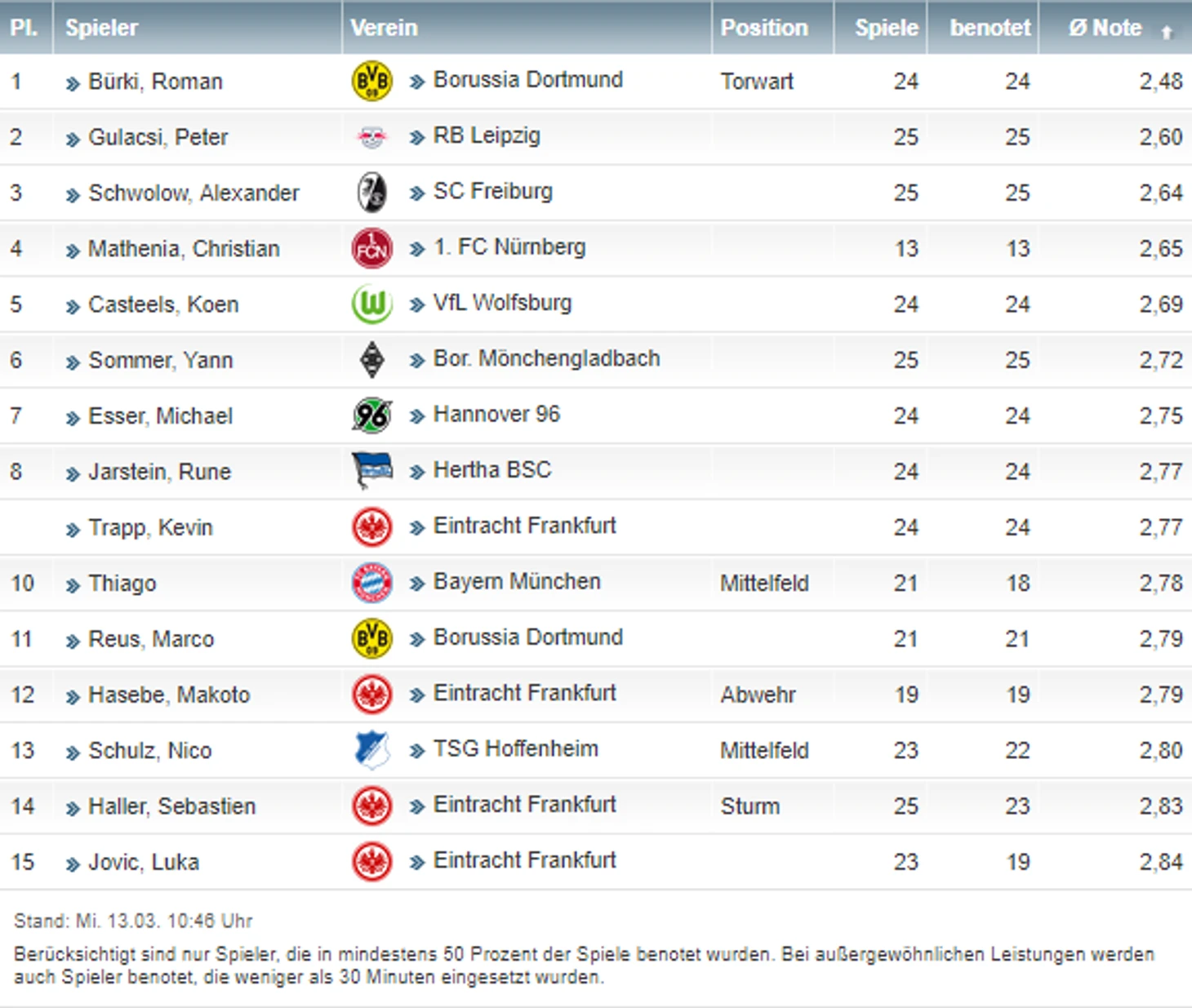Open player link Thiago

click(122, 584)
